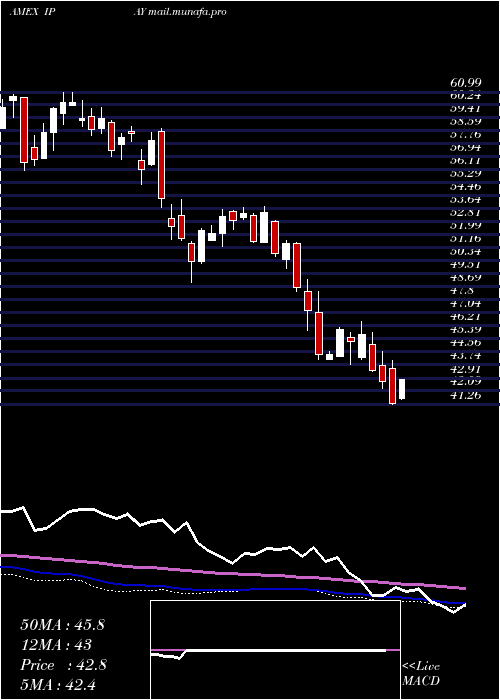Select the 45.39 price axis label
The height and width of the screenshot is (700, 500).
pos(465,329)
